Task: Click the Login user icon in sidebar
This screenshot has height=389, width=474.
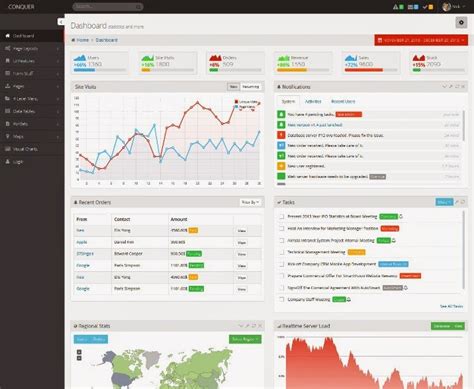Action: click(x=8, y=162)
